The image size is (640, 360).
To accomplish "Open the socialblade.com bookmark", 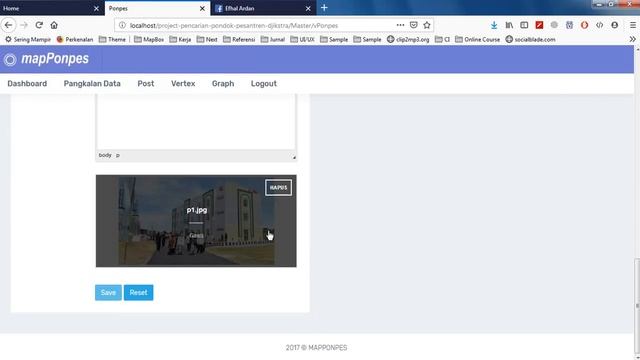I will 531,40.
